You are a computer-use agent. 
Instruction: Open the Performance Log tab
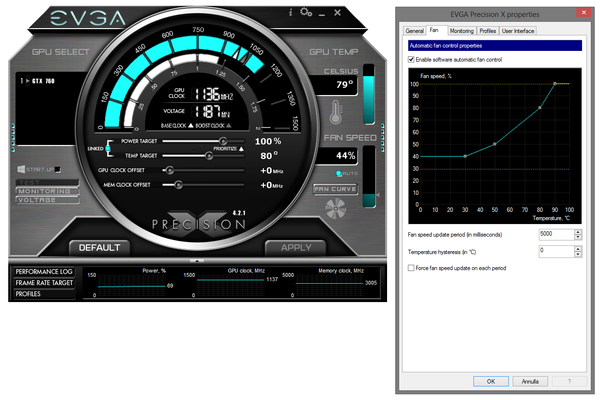tap(44, 271)
